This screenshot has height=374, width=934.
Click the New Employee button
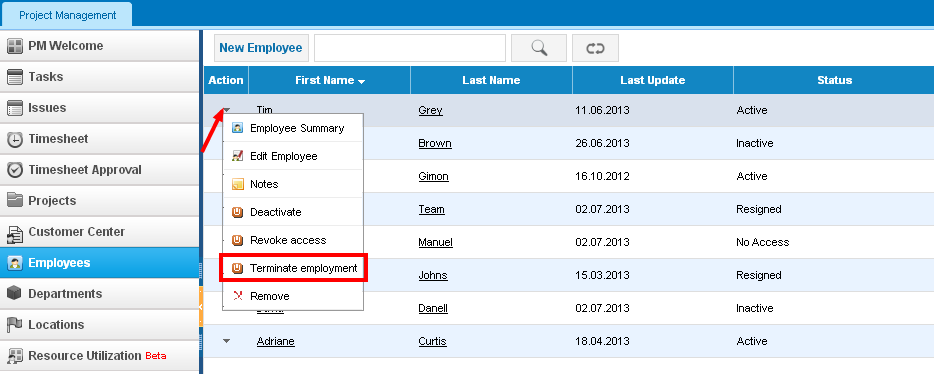[261, 48]
